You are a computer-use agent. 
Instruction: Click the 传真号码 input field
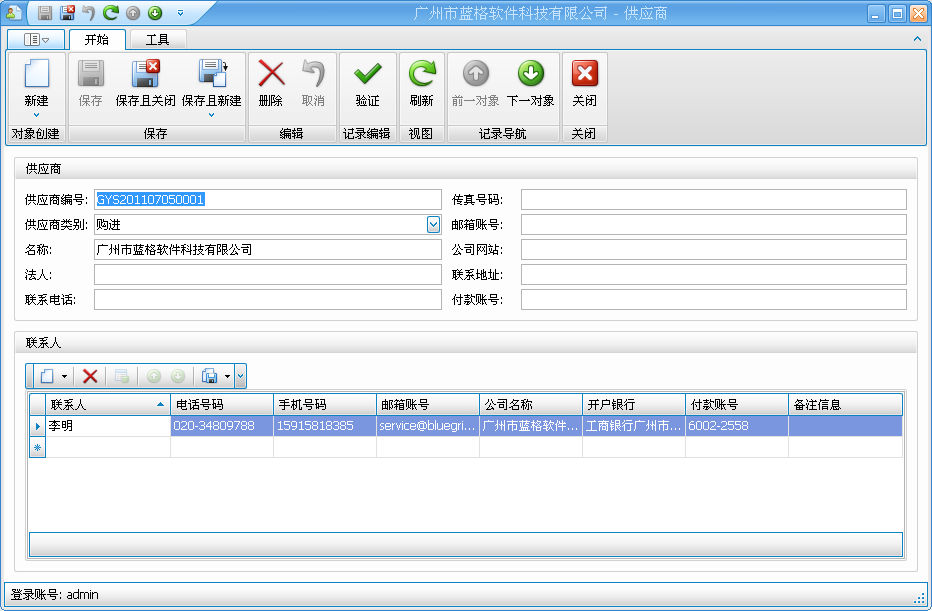(713, 200)
